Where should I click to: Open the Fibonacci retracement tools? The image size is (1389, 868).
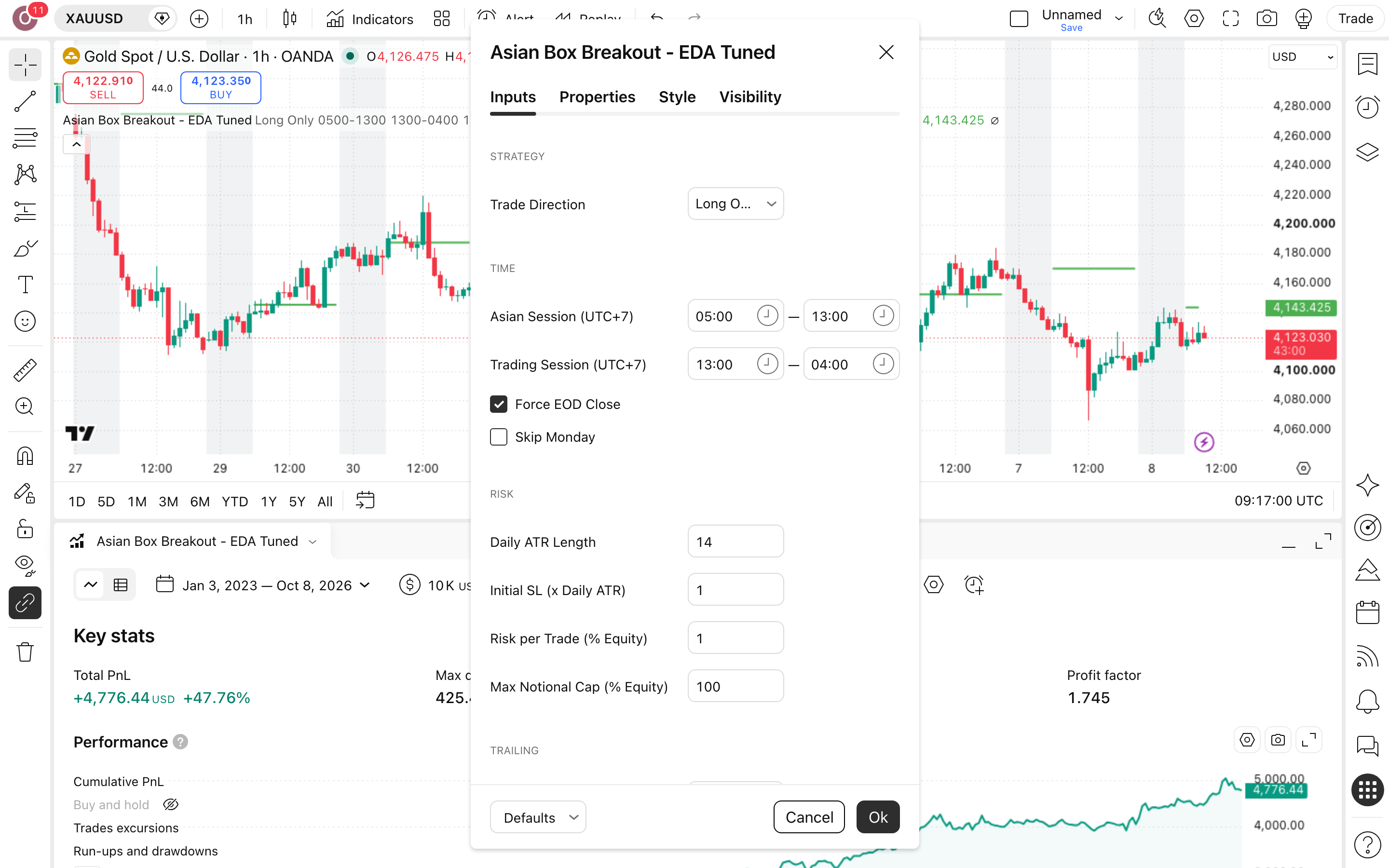click(25, 138)
